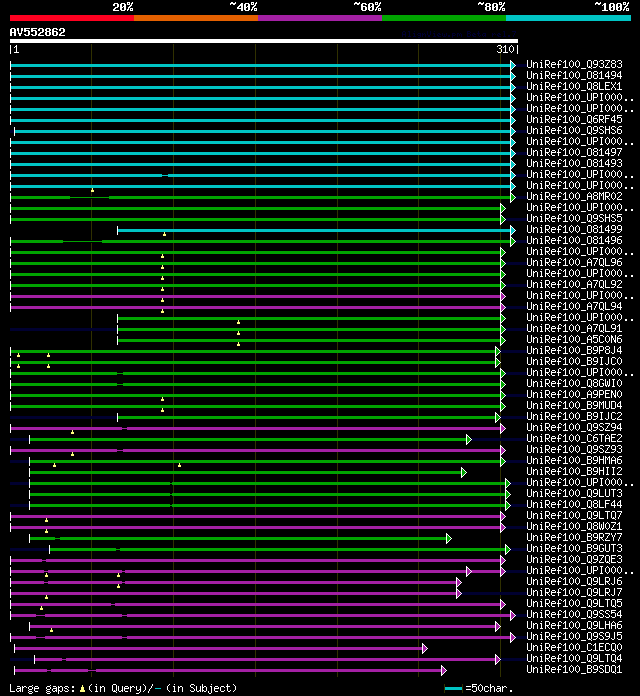This screenshot has height=696, width=640.
Task: Select the UniRef100_Q9SHS5 label
Action: (x=574, y=218)
